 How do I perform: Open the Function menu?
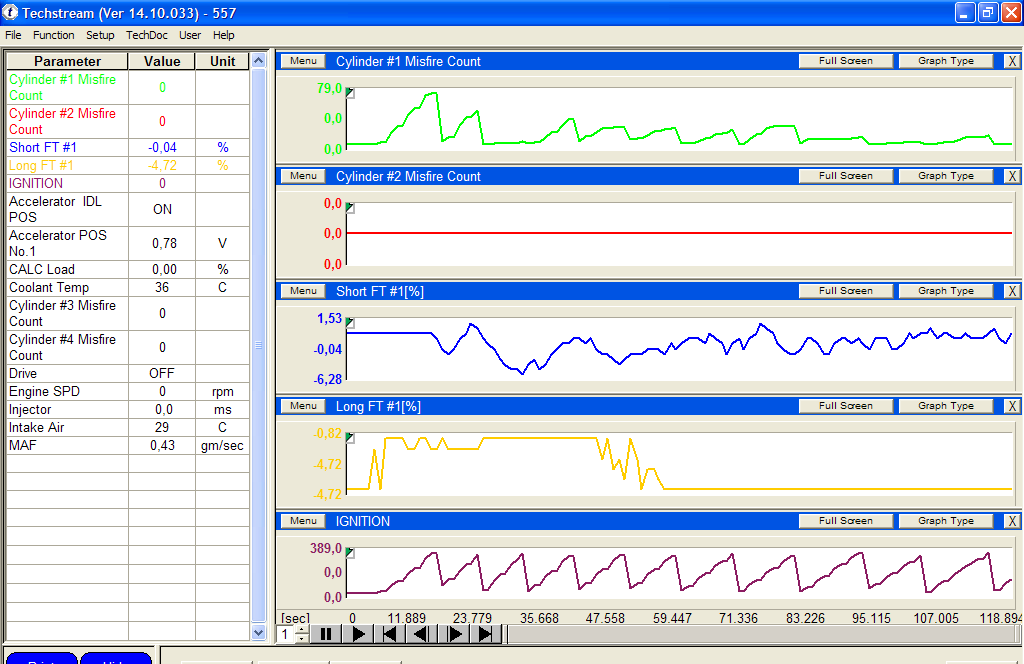(x=53, y=35)
